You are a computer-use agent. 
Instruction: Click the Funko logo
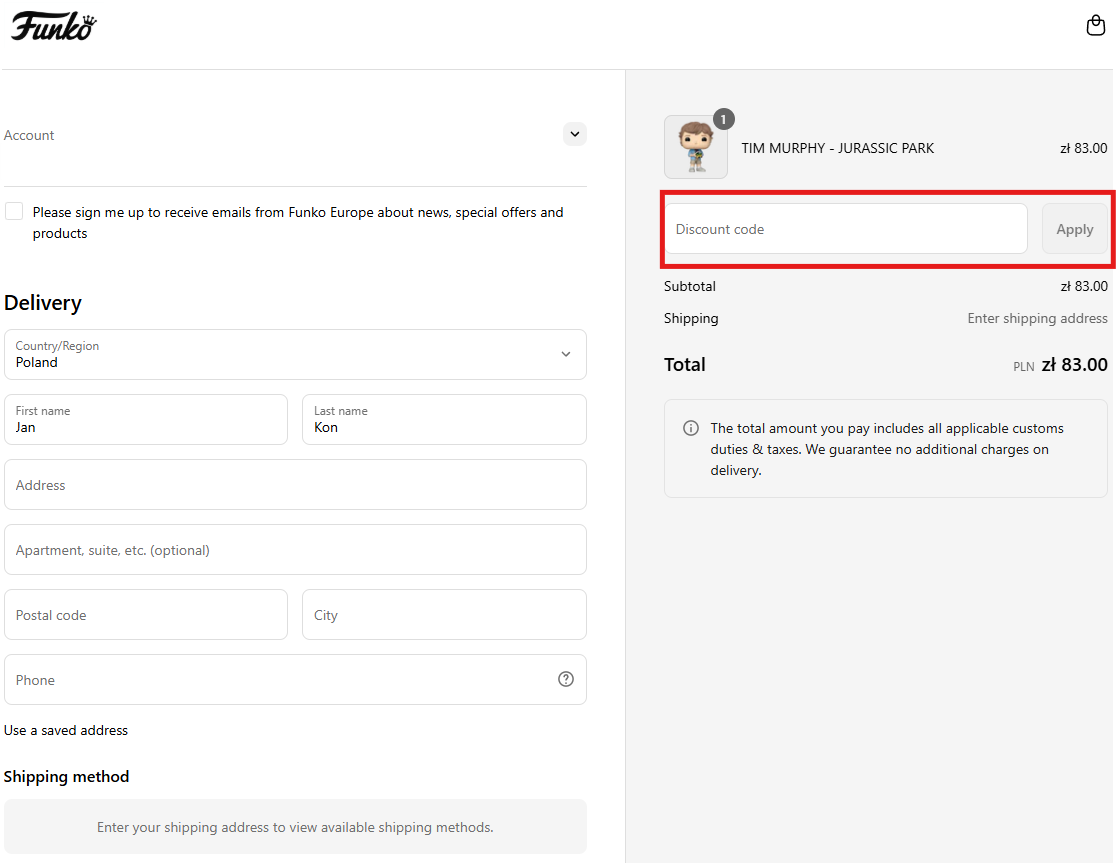[x=53, y=26]
